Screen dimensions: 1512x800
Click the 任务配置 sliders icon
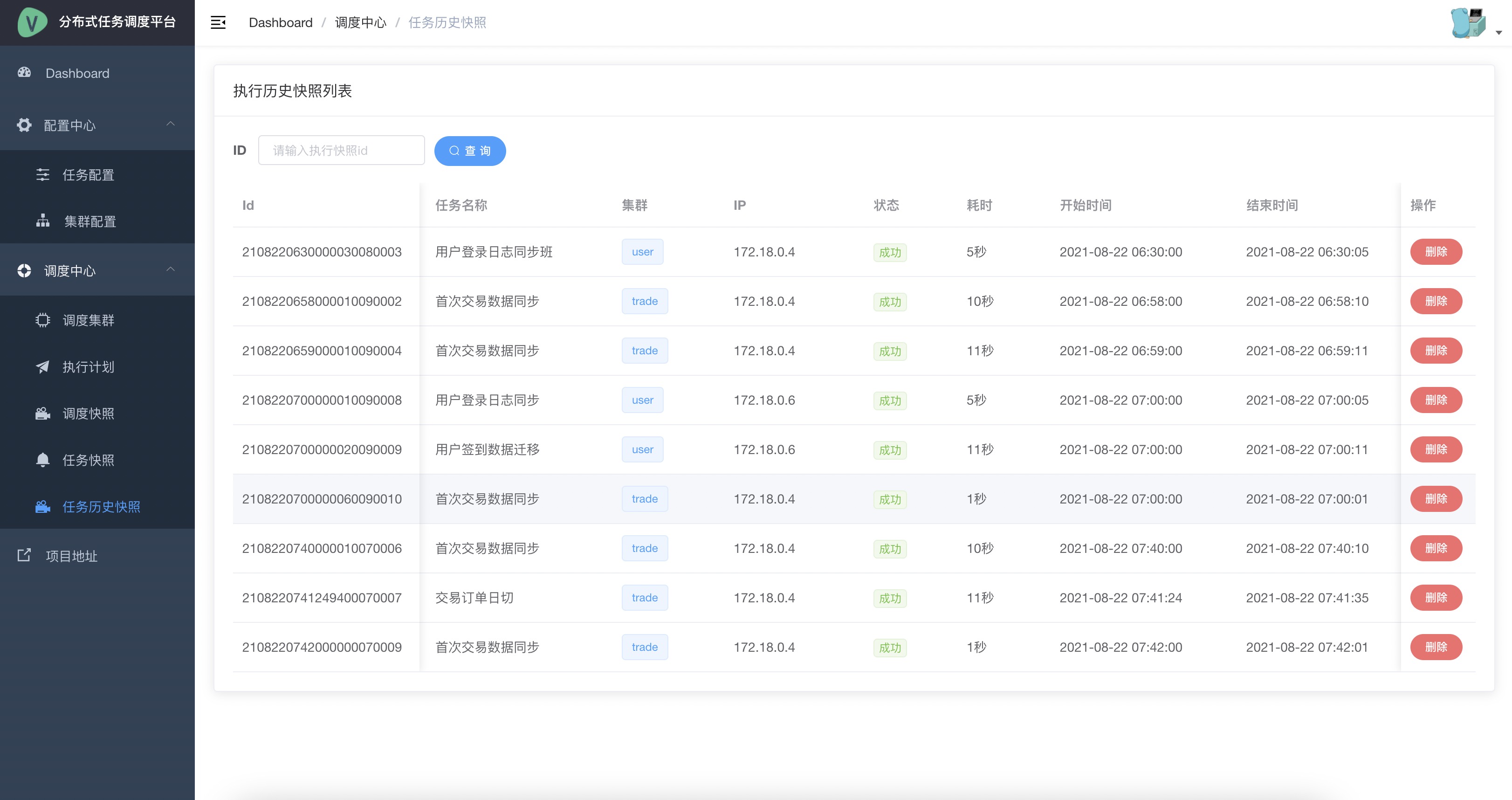[43, 174]
